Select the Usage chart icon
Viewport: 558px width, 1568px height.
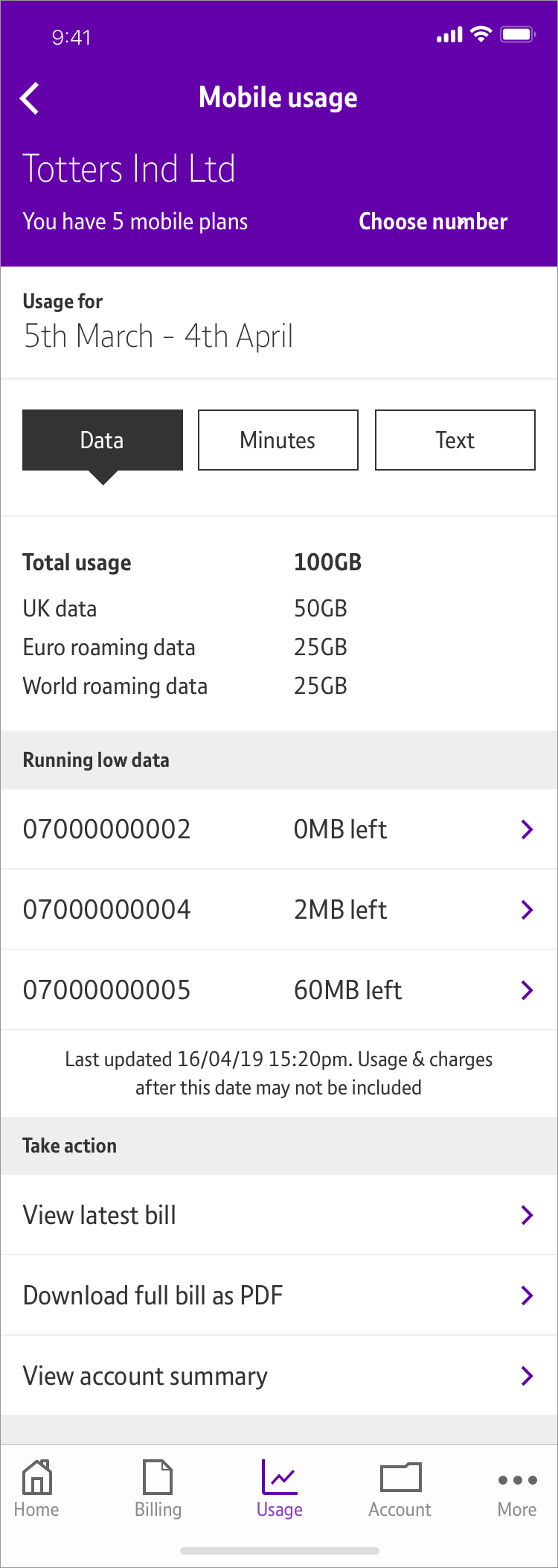(x=279, y=1477)
